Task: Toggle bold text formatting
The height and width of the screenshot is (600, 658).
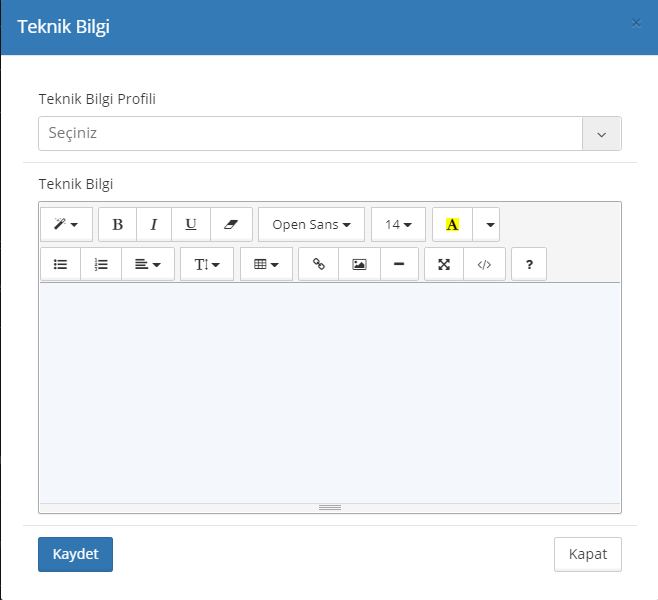Action: tap(117, 225)
